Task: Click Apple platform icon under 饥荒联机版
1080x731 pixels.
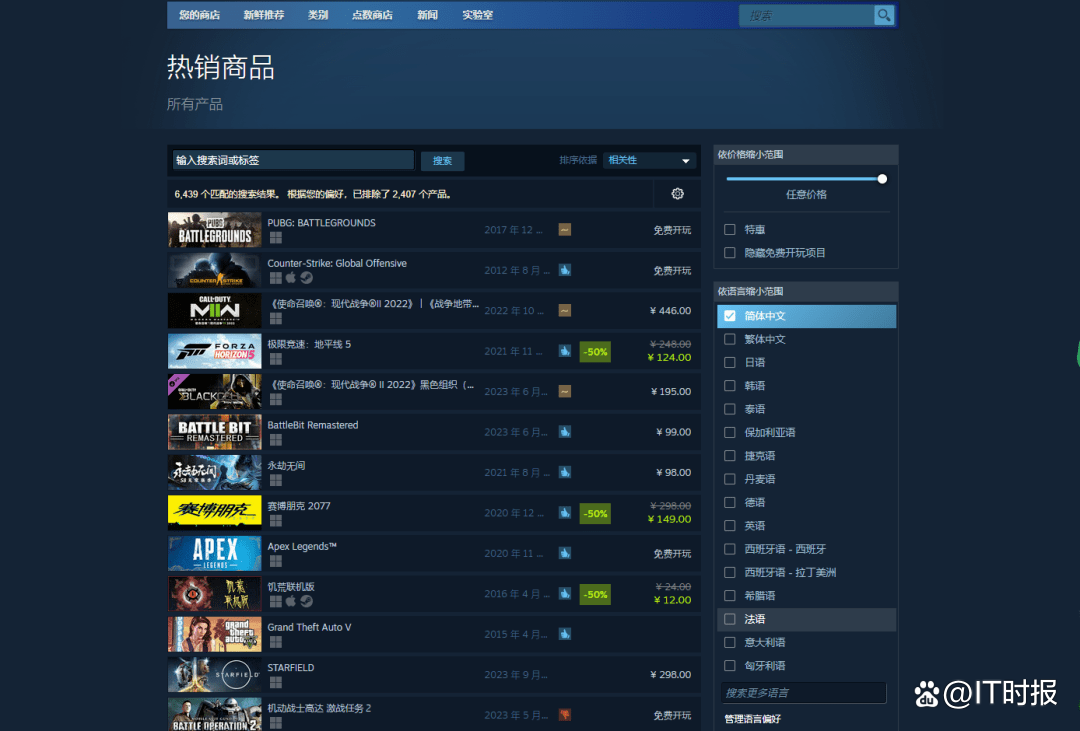Action: 291,601
